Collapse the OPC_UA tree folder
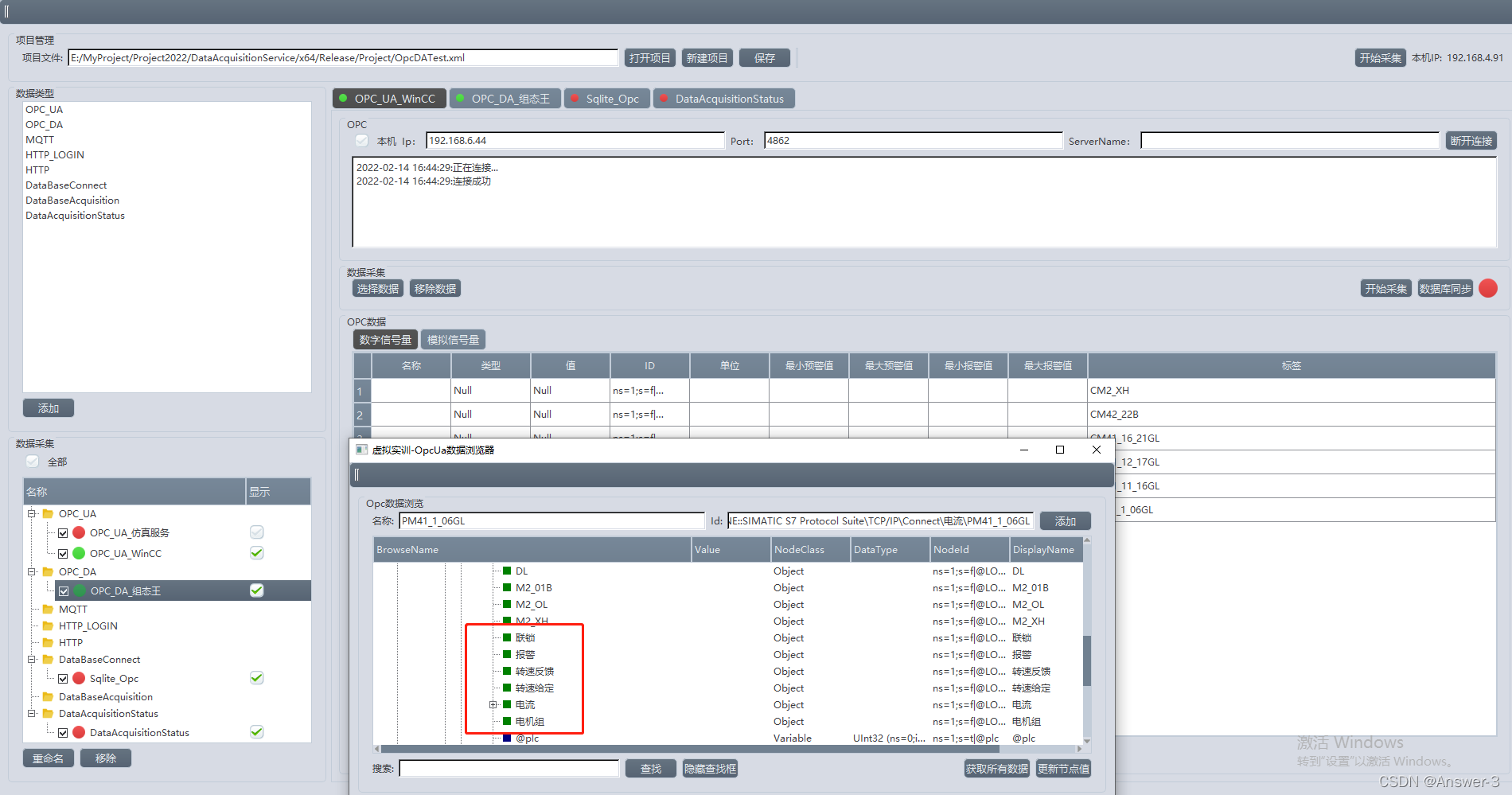The image size is (1512, 795). (x=32, y=514)
